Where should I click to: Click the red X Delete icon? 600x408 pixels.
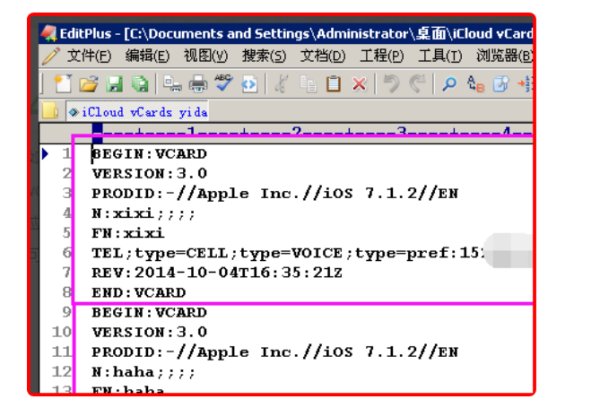click(x=359, y=84)
